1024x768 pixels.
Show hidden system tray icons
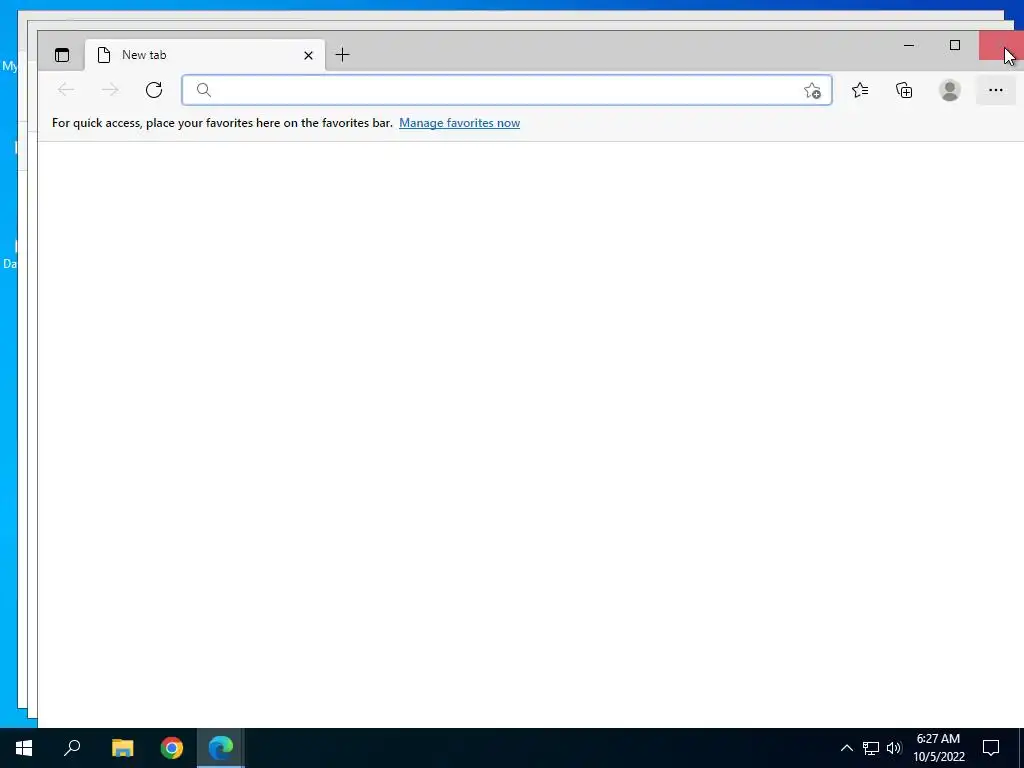point(846,748)
